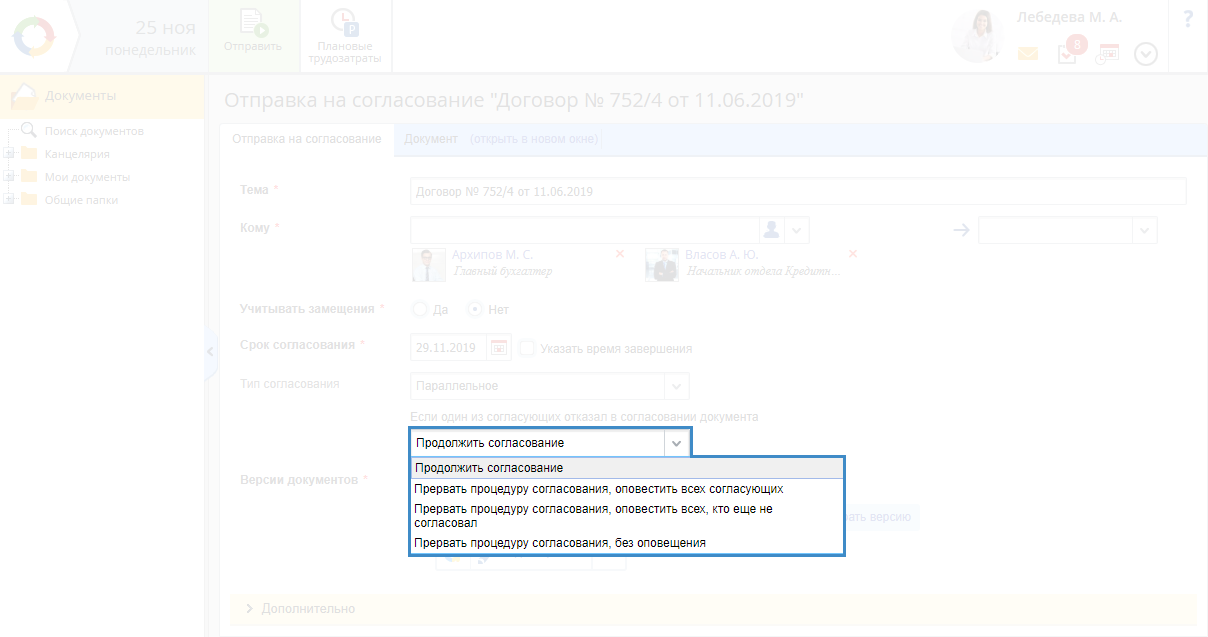This screenshot has height=637, width=1208.
Task: Choose Продолжить согласование list option
Action: 628,468
